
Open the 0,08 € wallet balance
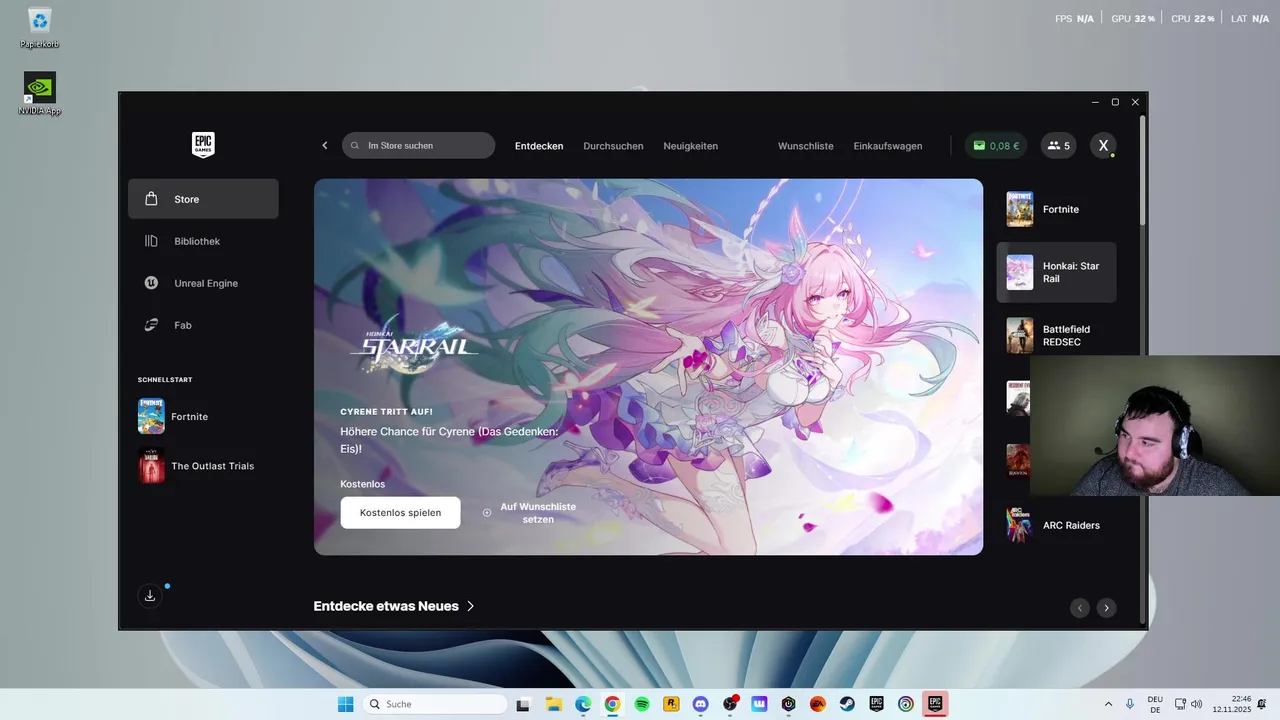(996, 146)
